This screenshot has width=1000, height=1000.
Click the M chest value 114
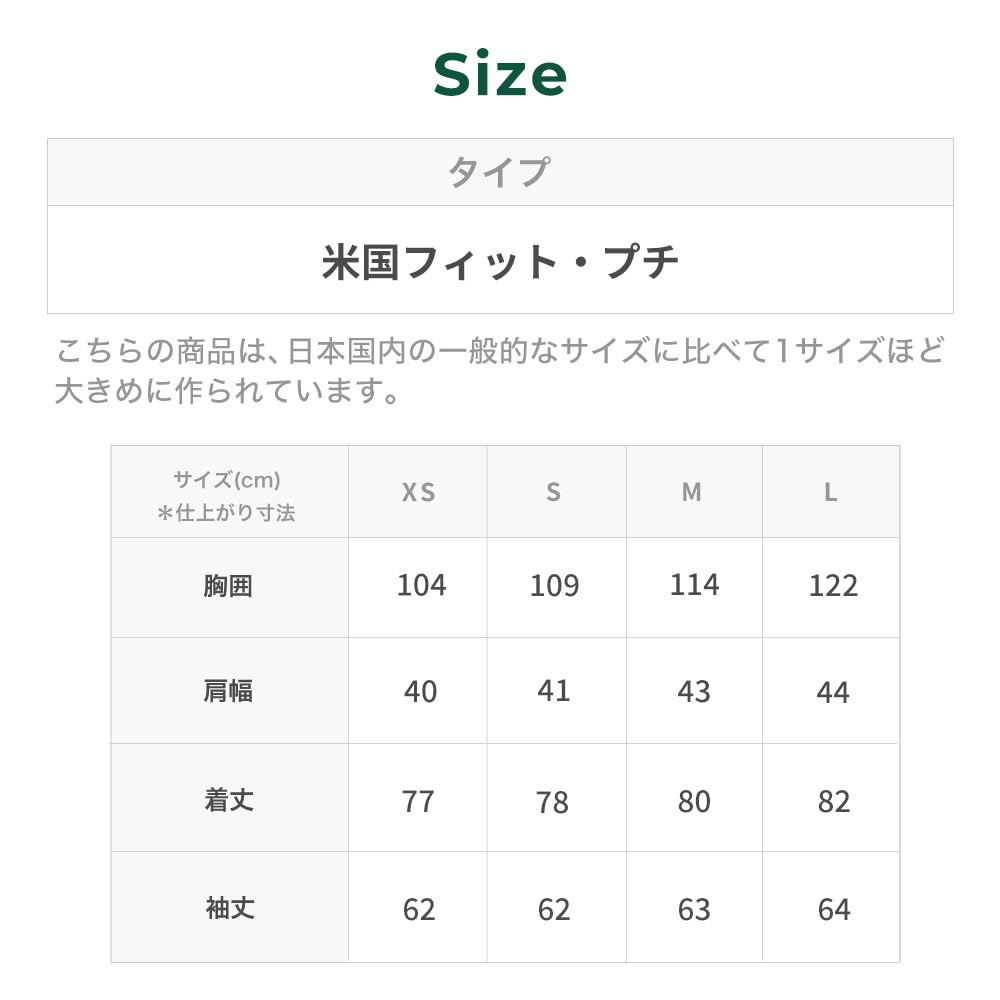(694, 585)
